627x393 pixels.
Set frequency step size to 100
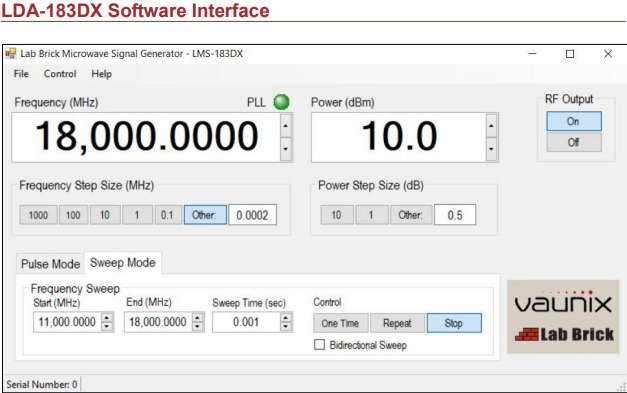coord(73,215)
